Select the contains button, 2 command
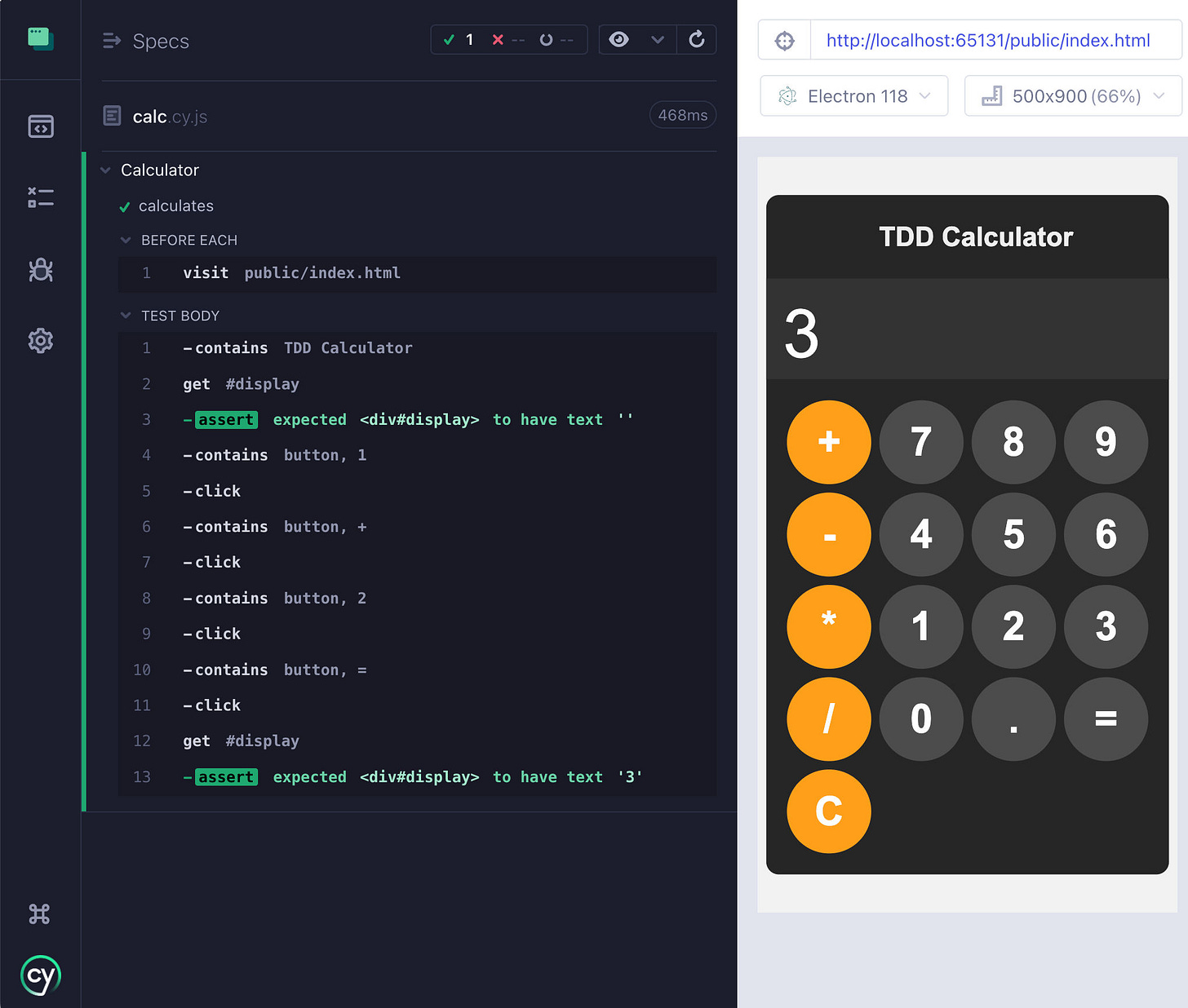 (x=418, y=599)
